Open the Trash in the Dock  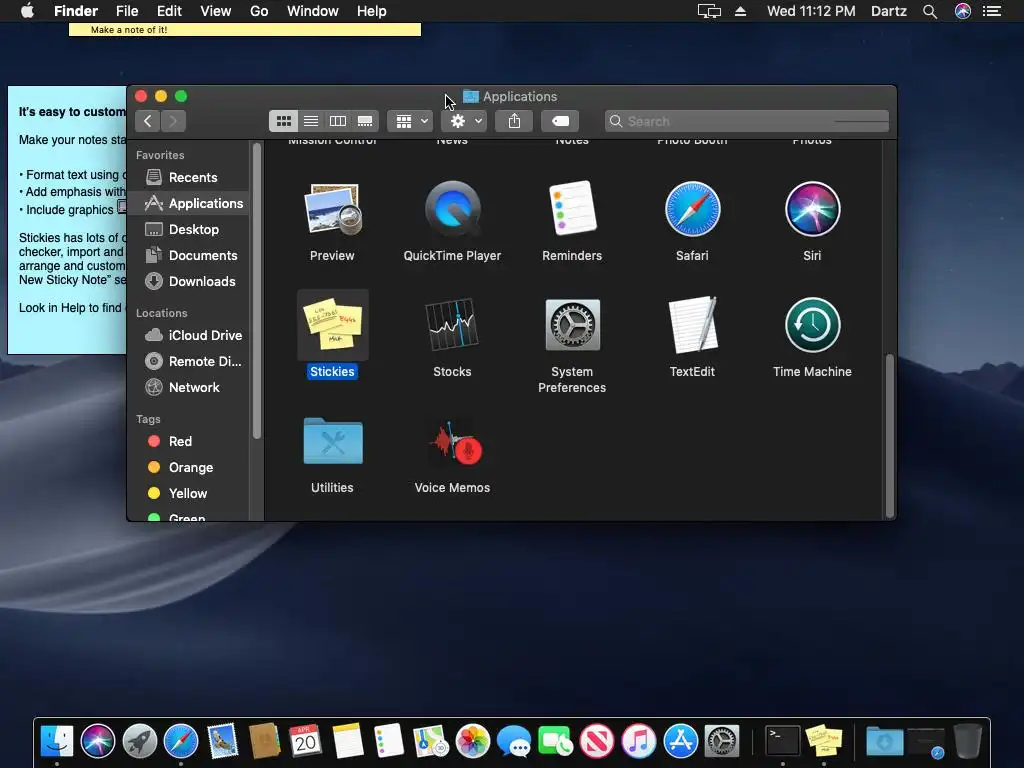[968, 741]
